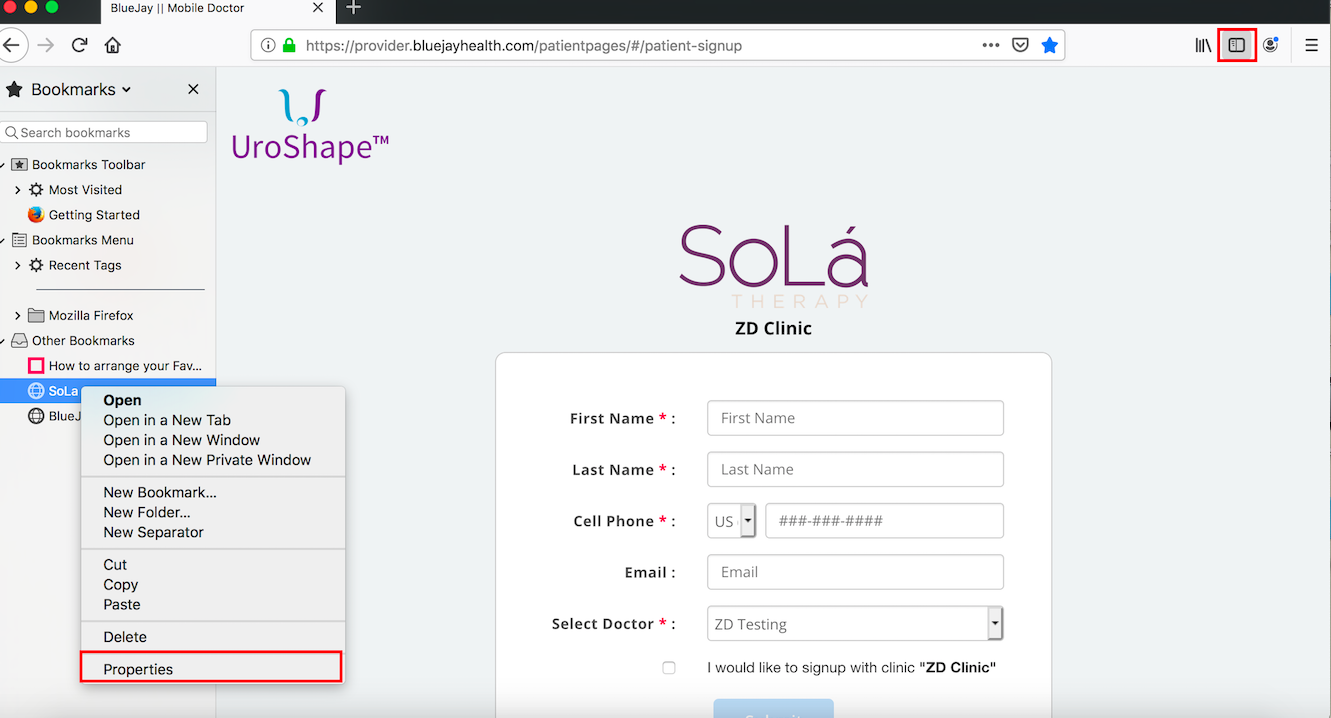The width and height of the screenshot is (1331, 718).
Task: Expand the Most Visited folder
Action: [x=17, y=190]
